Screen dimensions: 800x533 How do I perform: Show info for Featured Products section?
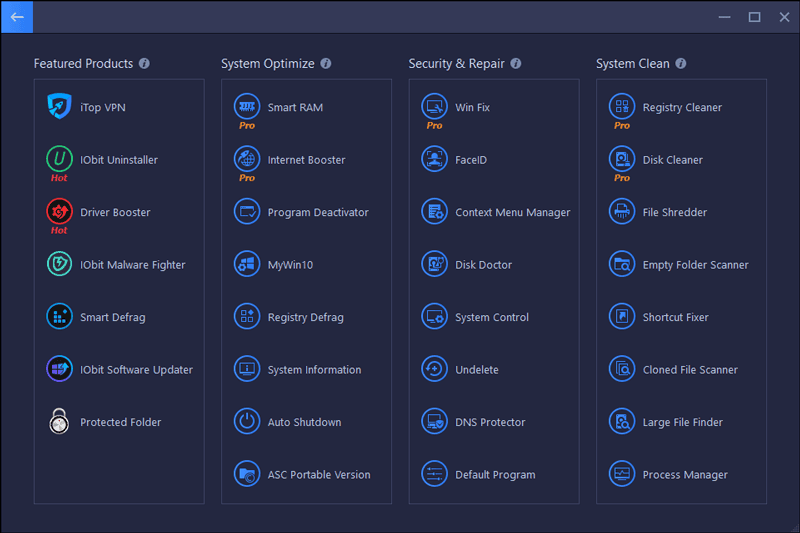pos(144,63)
